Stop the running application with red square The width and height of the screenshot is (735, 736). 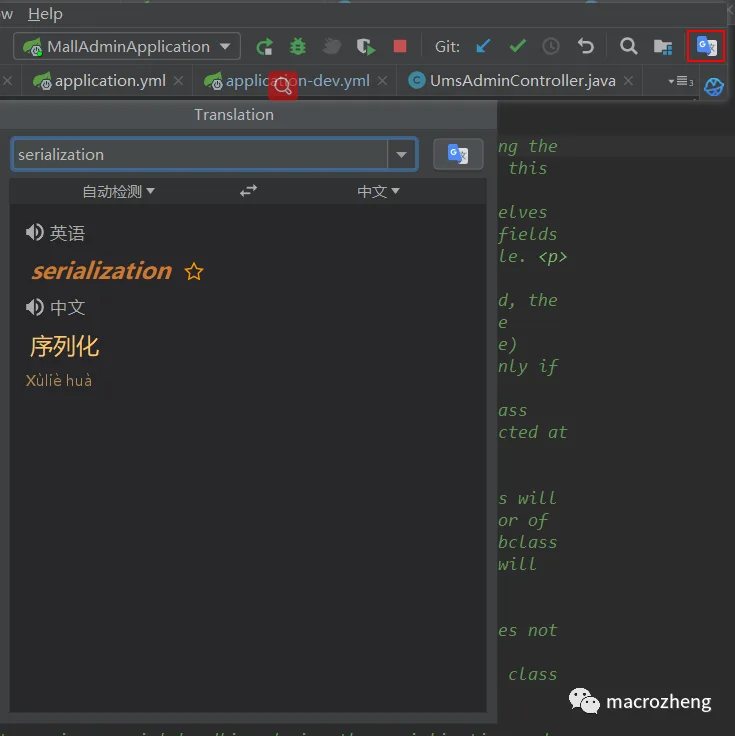point(400,46)
